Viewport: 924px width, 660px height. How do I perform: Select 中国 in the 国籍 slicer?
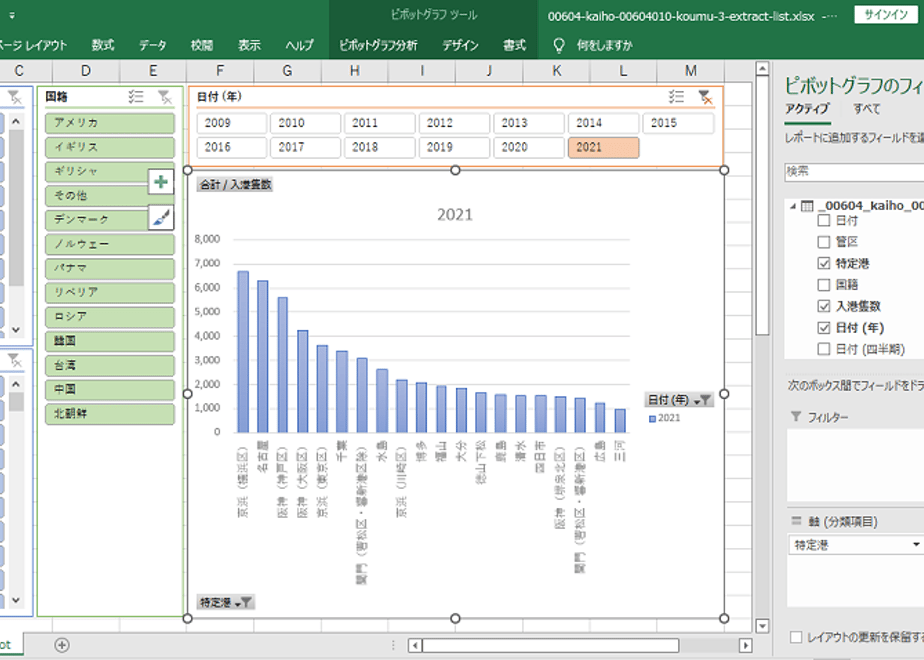tap(110, 390)
